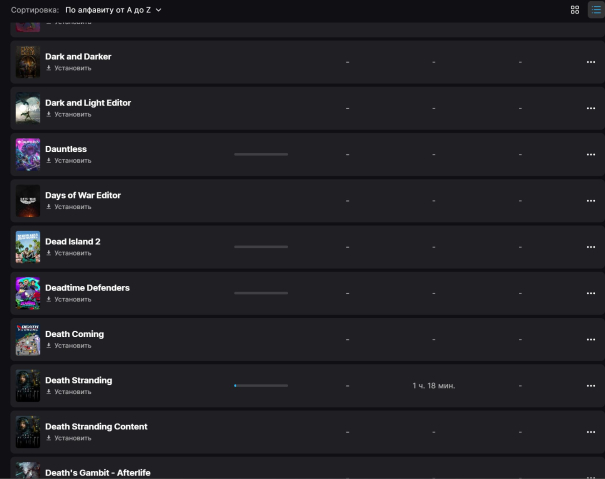The width and height of the screenshot is (605, 479).
Task: Open more options for Dark and Darker
Action: pyautogui.click(x=590, y=62)
